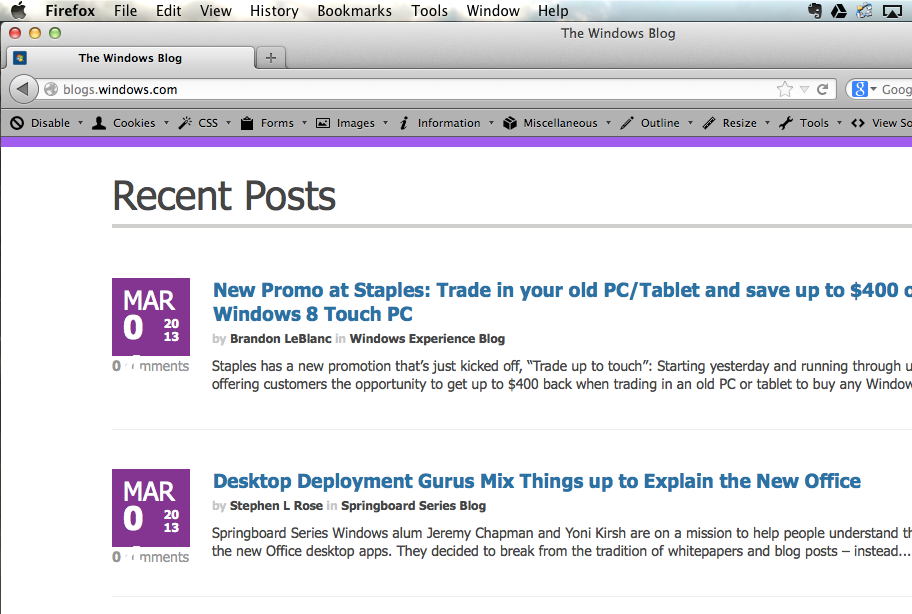The image size is (912, 614).
Task: Open the Google search engine selector
Action: pyautogui.click(x=864, y=89)
